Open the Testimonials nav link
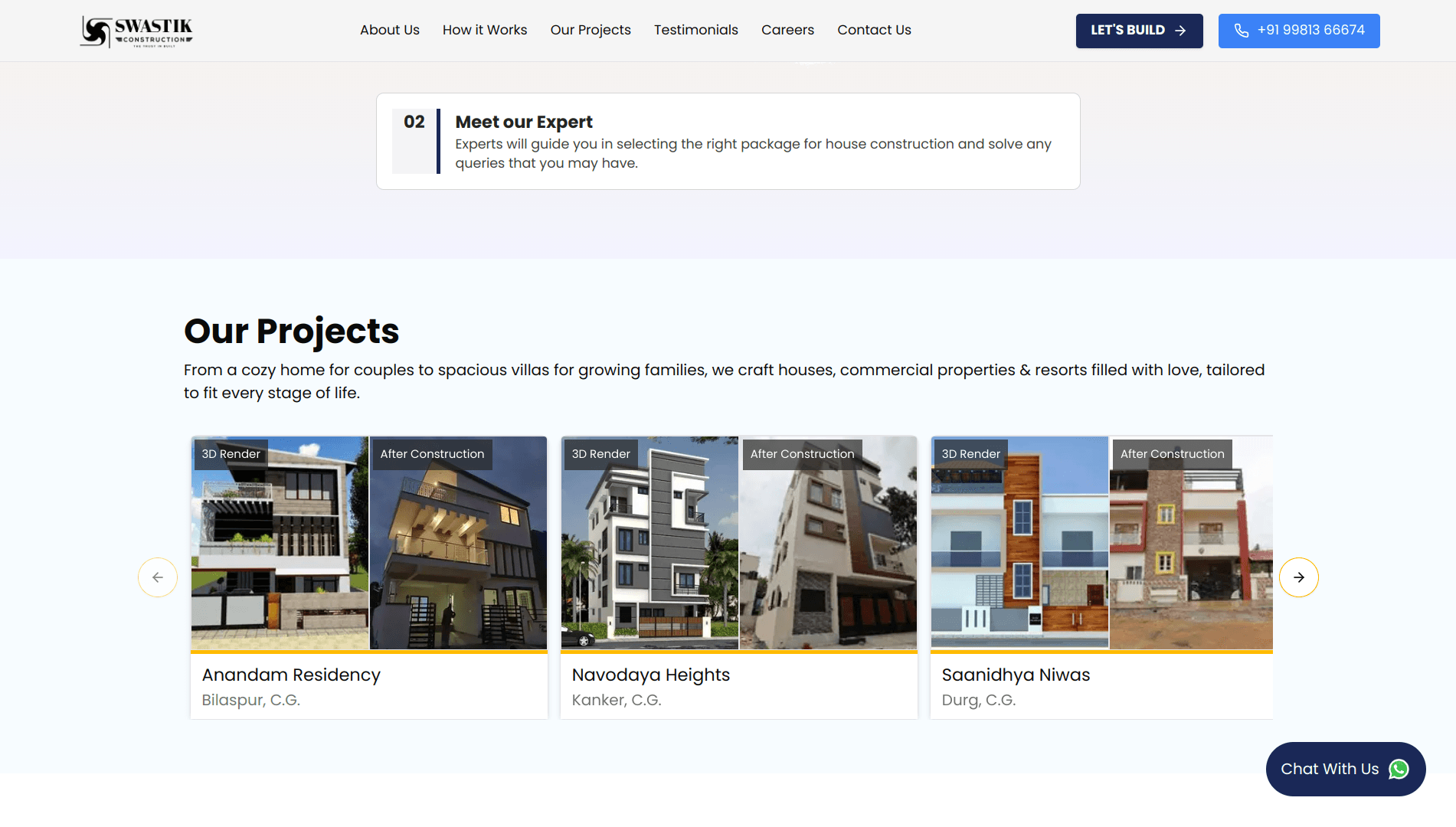Image resolution: width=1456 pixels, height=827 pixels. click(x=695, y=30)
